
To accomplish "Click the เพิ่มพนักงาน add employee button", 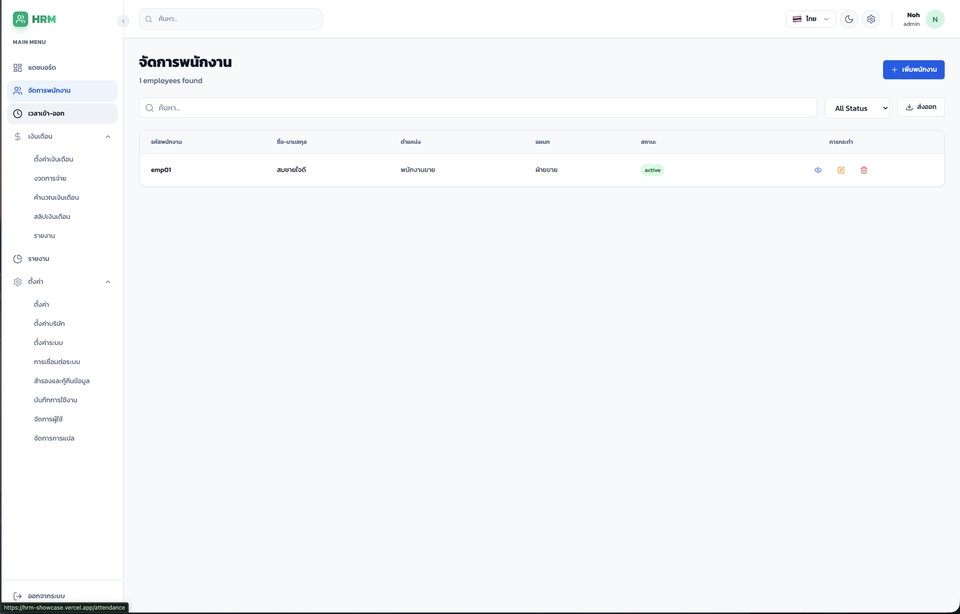I will (x=913, y=70).
